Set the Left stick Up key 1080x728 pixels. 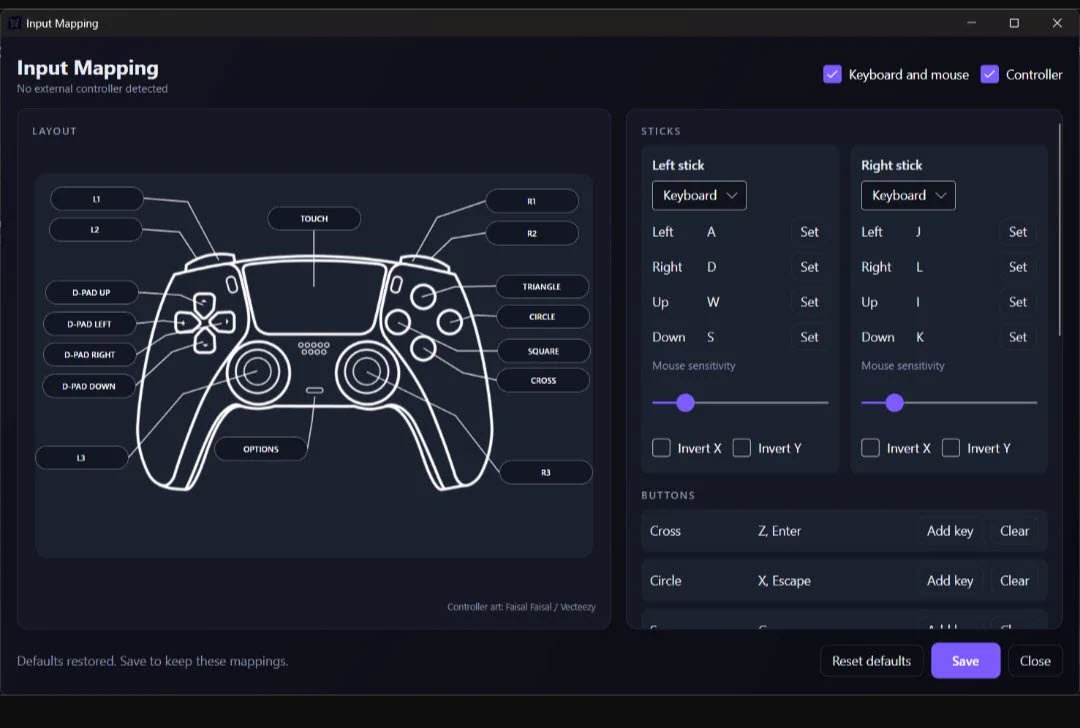(x=809, y=302)
